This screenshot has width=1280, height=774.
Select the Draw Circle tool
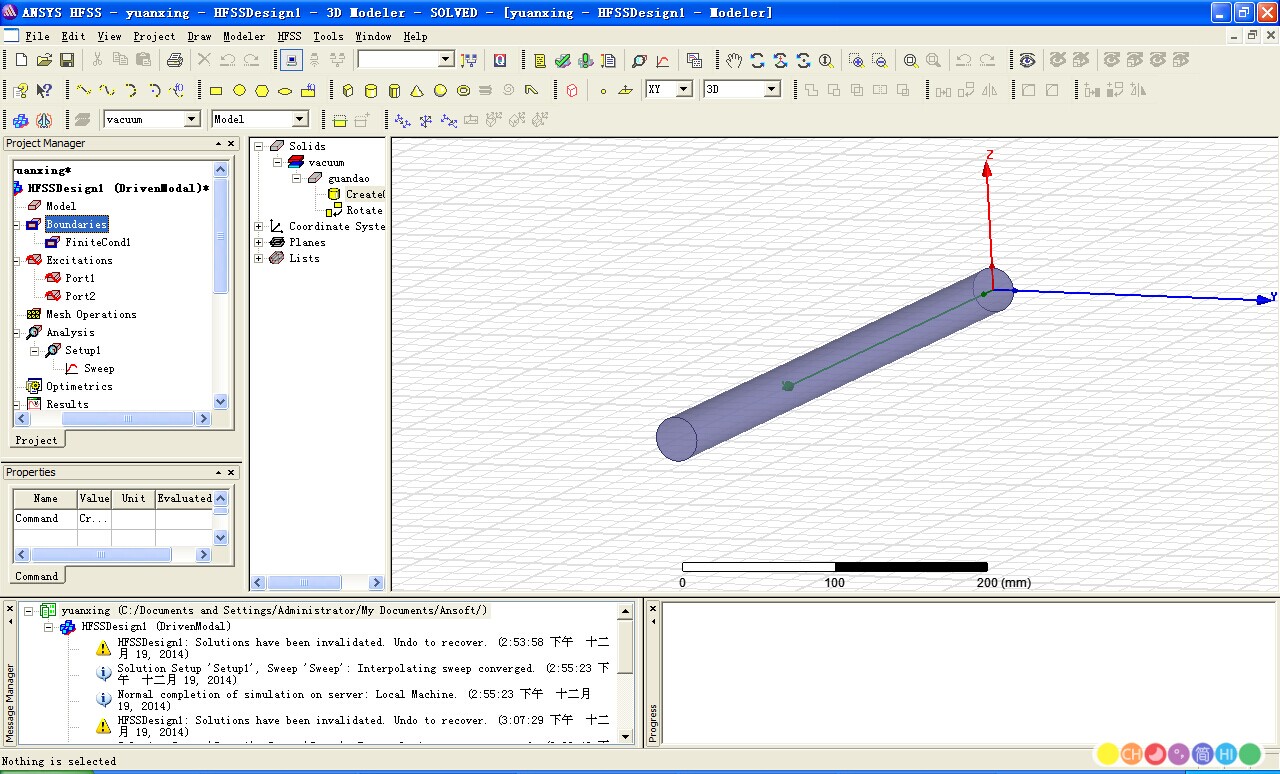(239, 90)
